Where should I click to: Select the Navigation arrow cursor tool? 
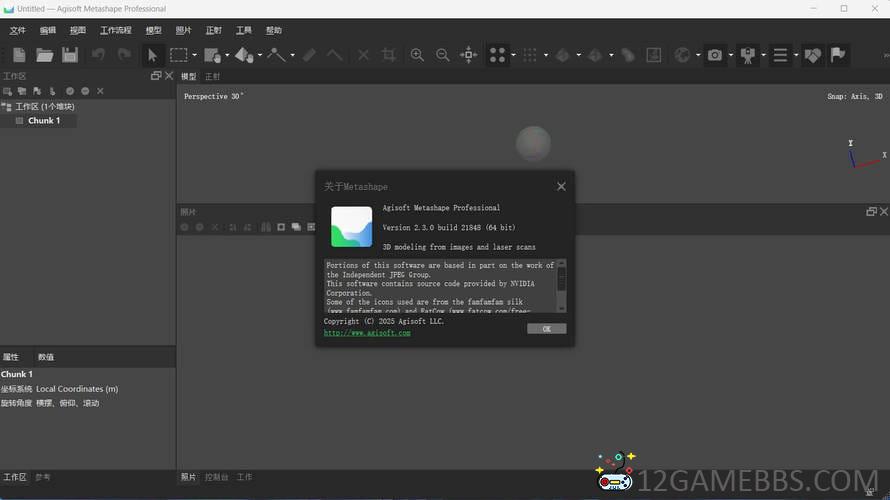click(152, 55)
